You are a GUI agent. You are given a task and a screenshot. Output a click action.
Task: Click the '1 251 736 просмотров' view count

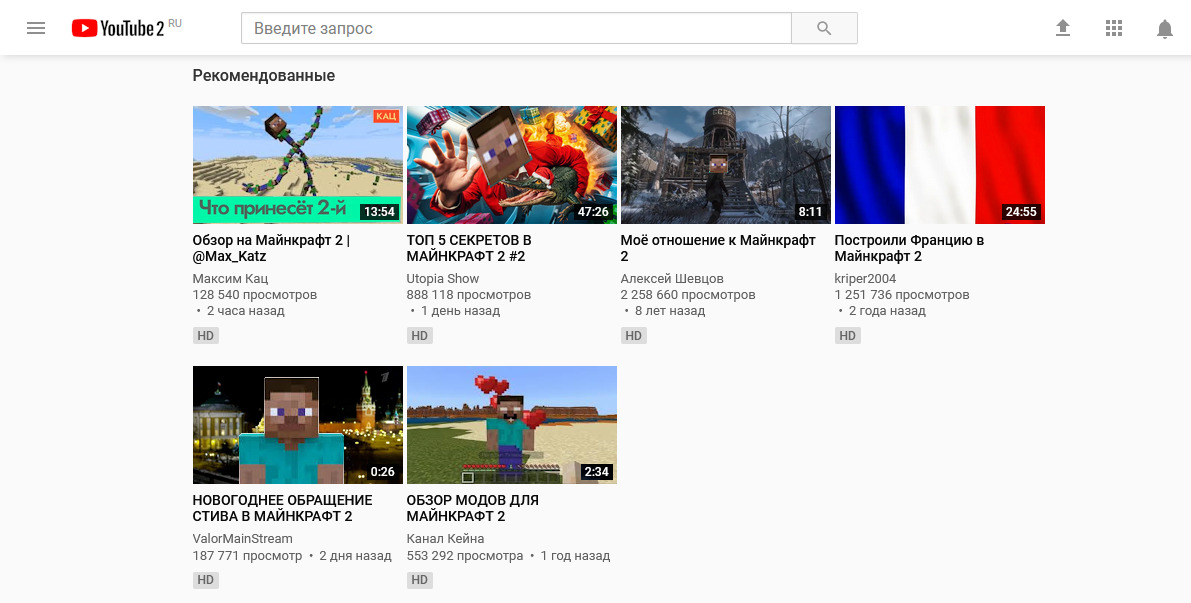click(902, 295)
